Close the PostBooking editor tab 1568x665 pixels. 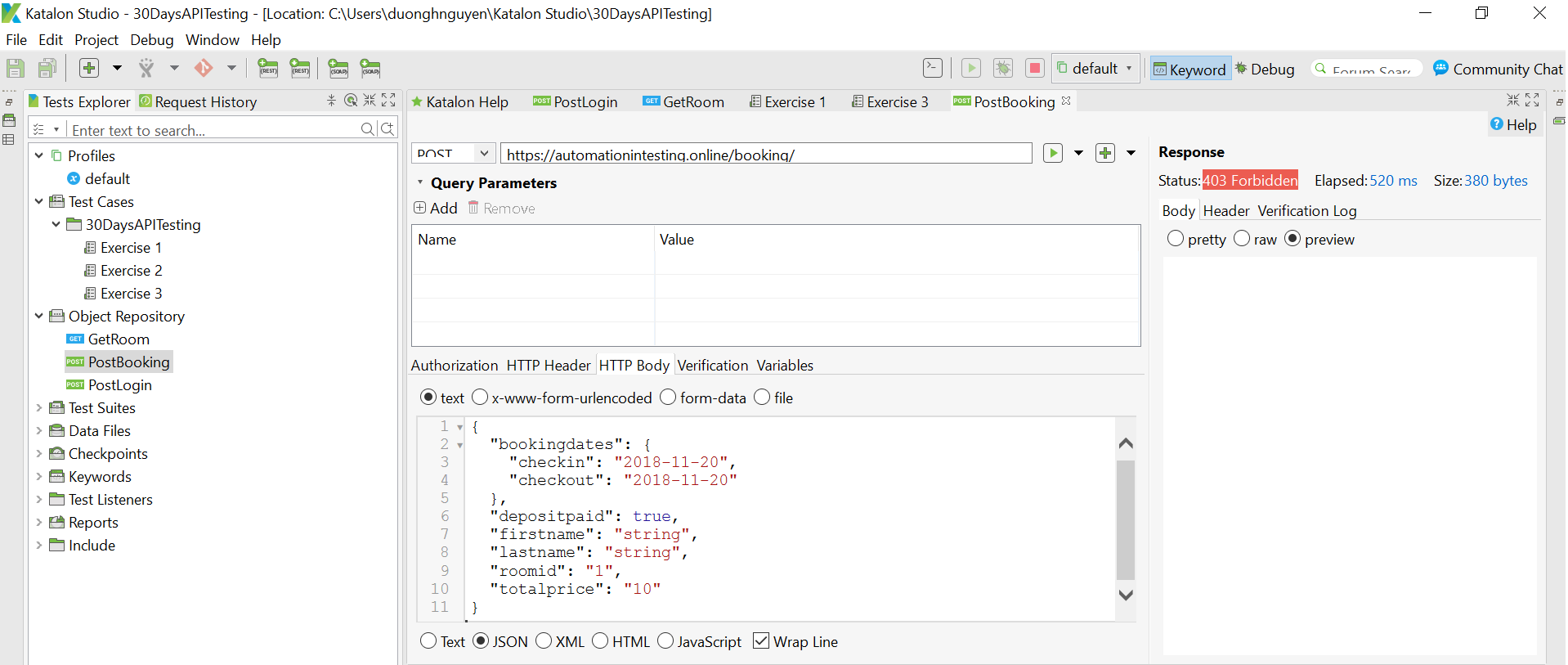pos(1066,101)
